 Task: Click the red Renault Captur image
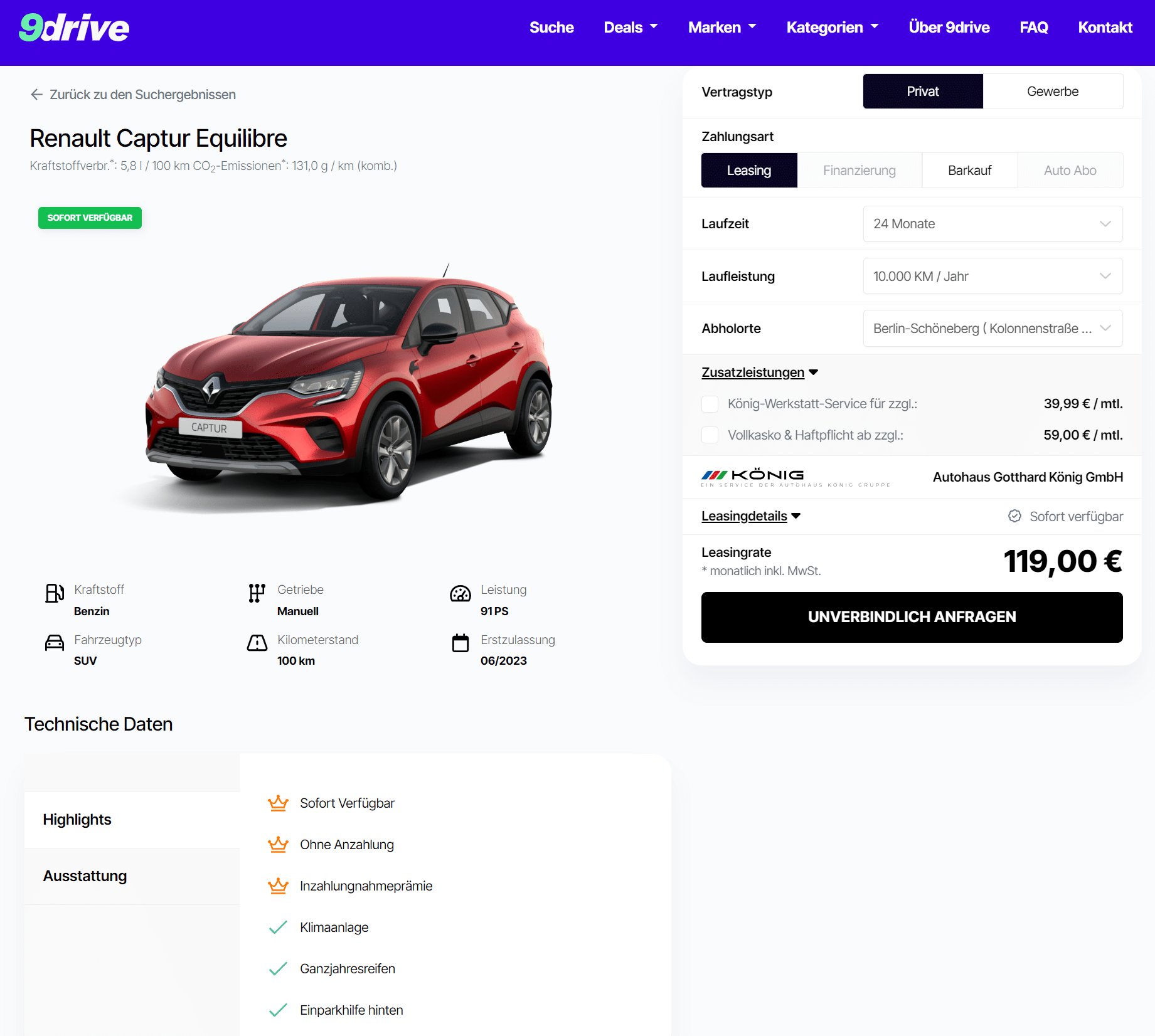pyautogui.click(x=349, y=389)
